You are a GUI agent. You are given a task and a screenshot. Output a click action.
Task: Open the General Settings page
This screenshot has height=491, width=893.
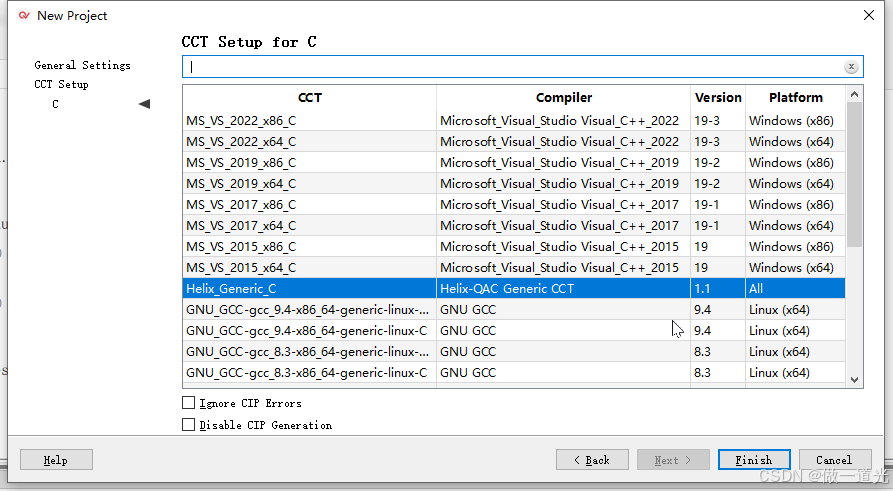[83, 65]
